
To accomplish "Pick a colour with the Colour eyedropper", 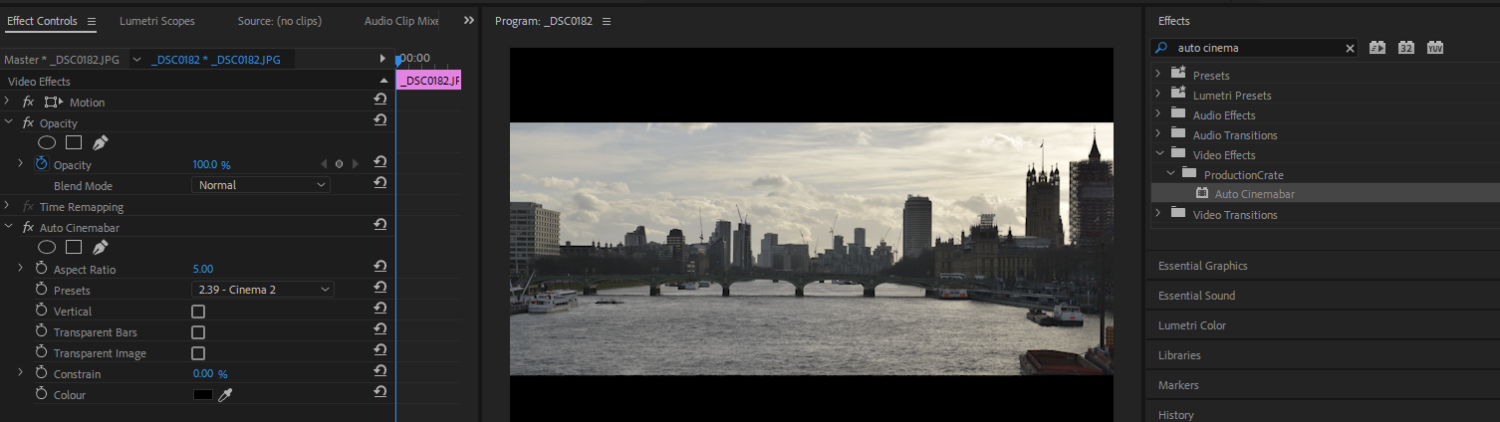I will click(x=225, y=395).
